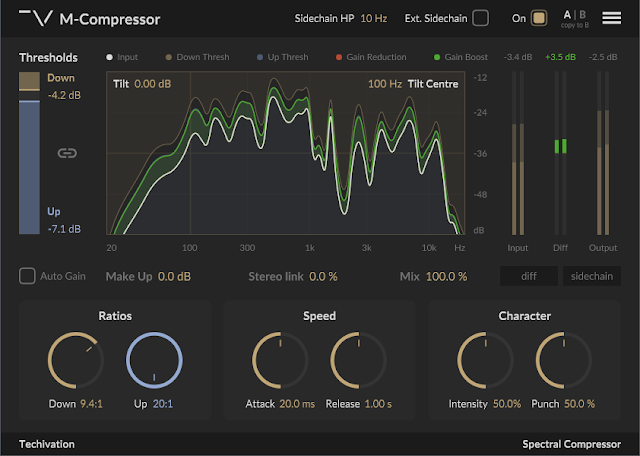The height and width of the screenshot is (456, 640).
Task: Click the -2.5 dB output reading
Action: [603, 57]
